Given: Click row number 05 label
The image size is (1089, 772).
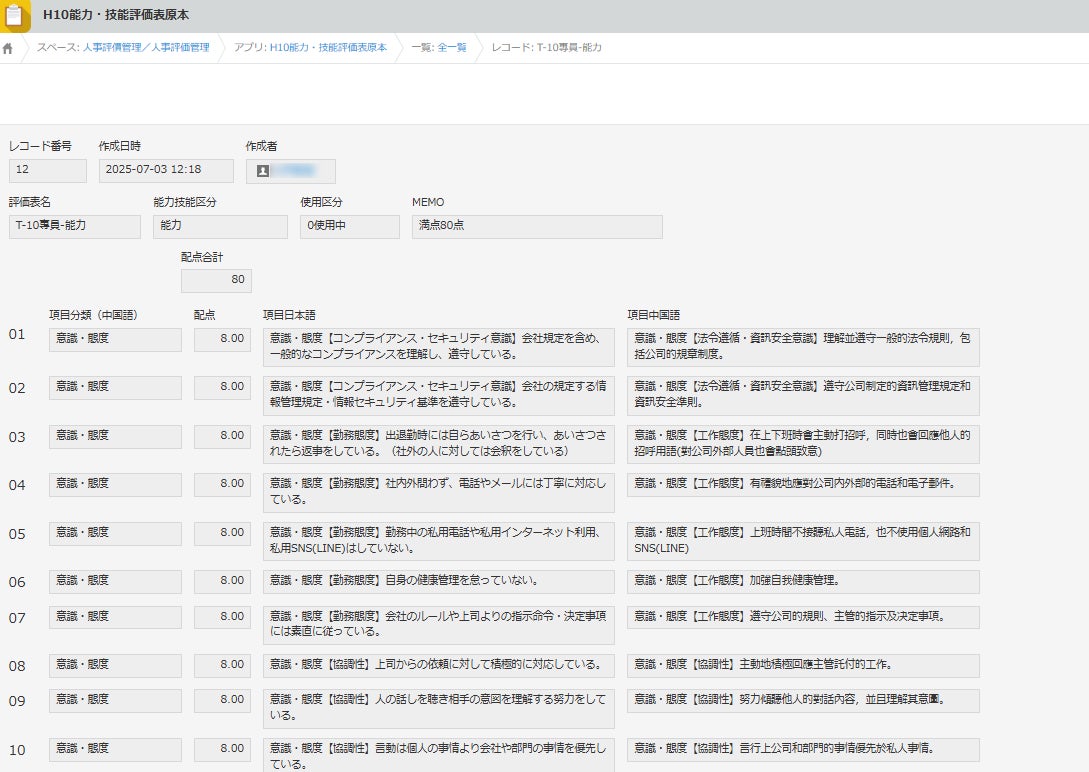Looking at the screenshot, I should [x=17, y=535].
